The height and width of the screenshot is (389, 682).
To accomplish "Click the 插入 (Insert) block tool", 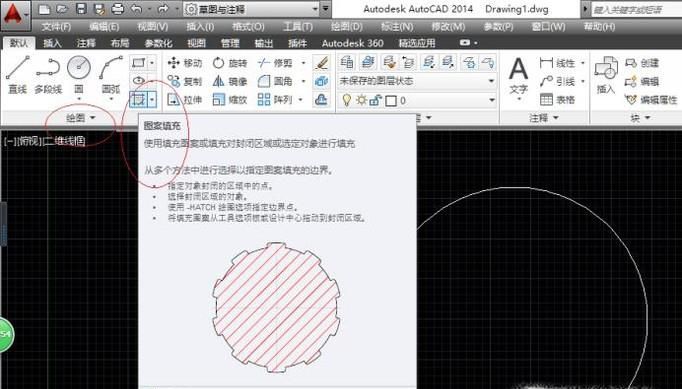I will coord(606,75).
